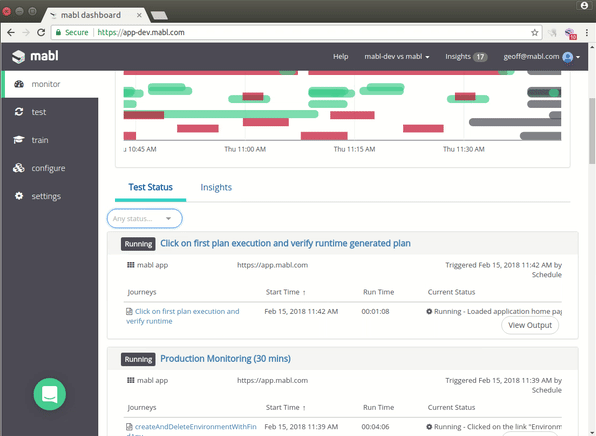
Task: Click the mabl logo icon
Action: 18,57
